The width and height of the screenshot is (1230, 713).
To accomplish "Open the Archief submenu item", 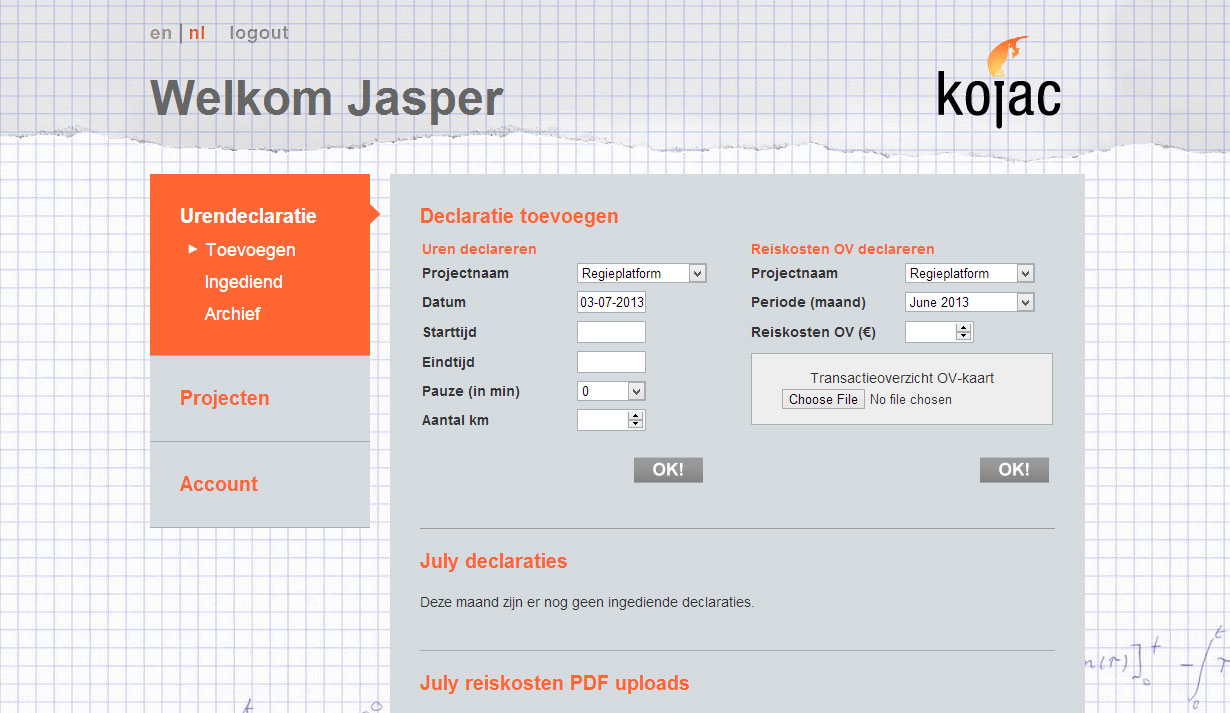I will click(x=232, y=314).
